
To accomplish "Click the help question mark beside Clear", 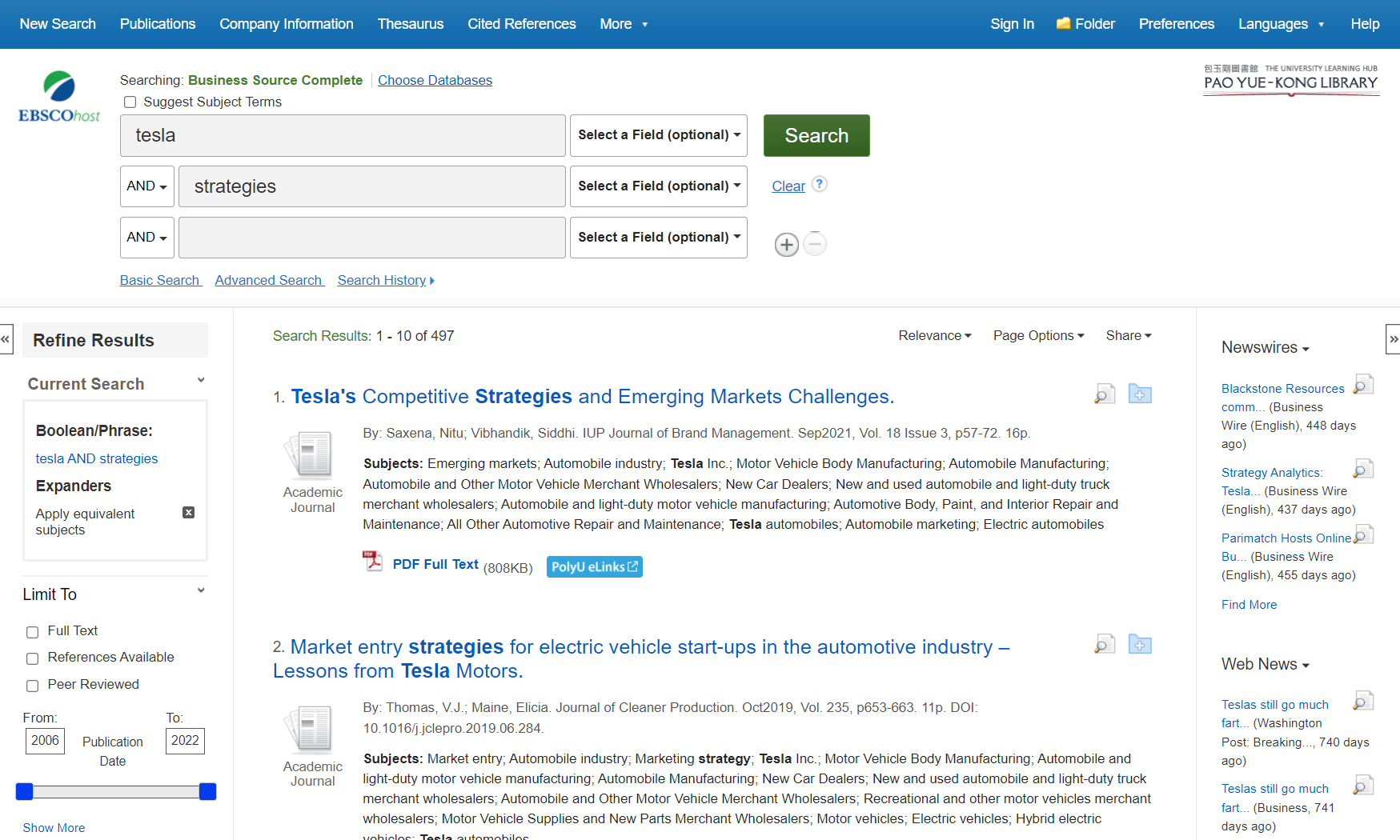I will pos(819,184).
